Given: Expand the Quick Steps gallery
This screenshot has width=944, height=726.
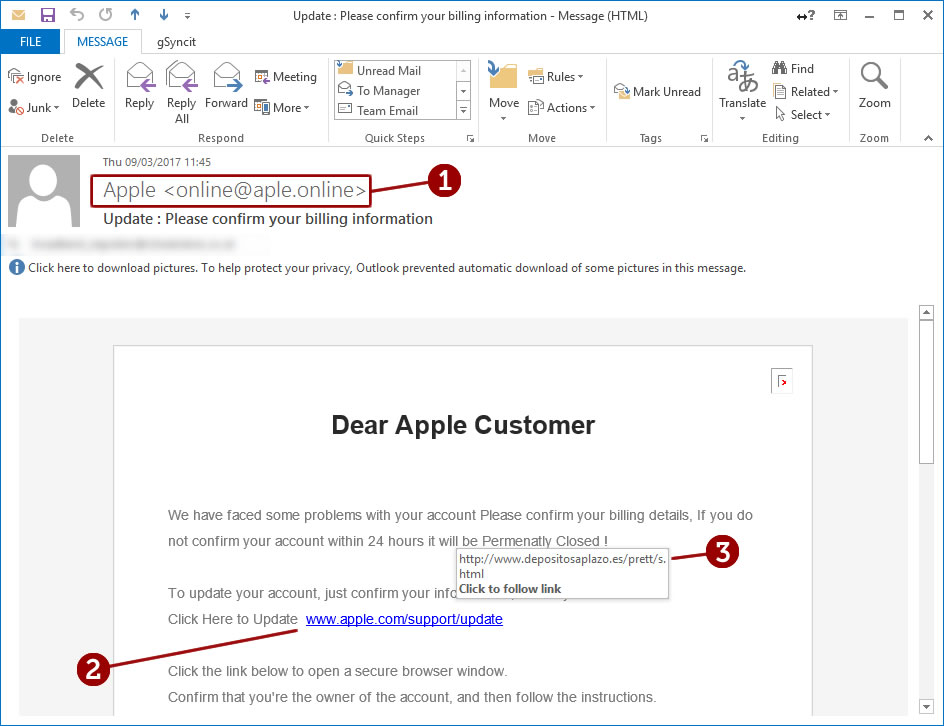Looking at the screenshot, I should tap(464, 110).
